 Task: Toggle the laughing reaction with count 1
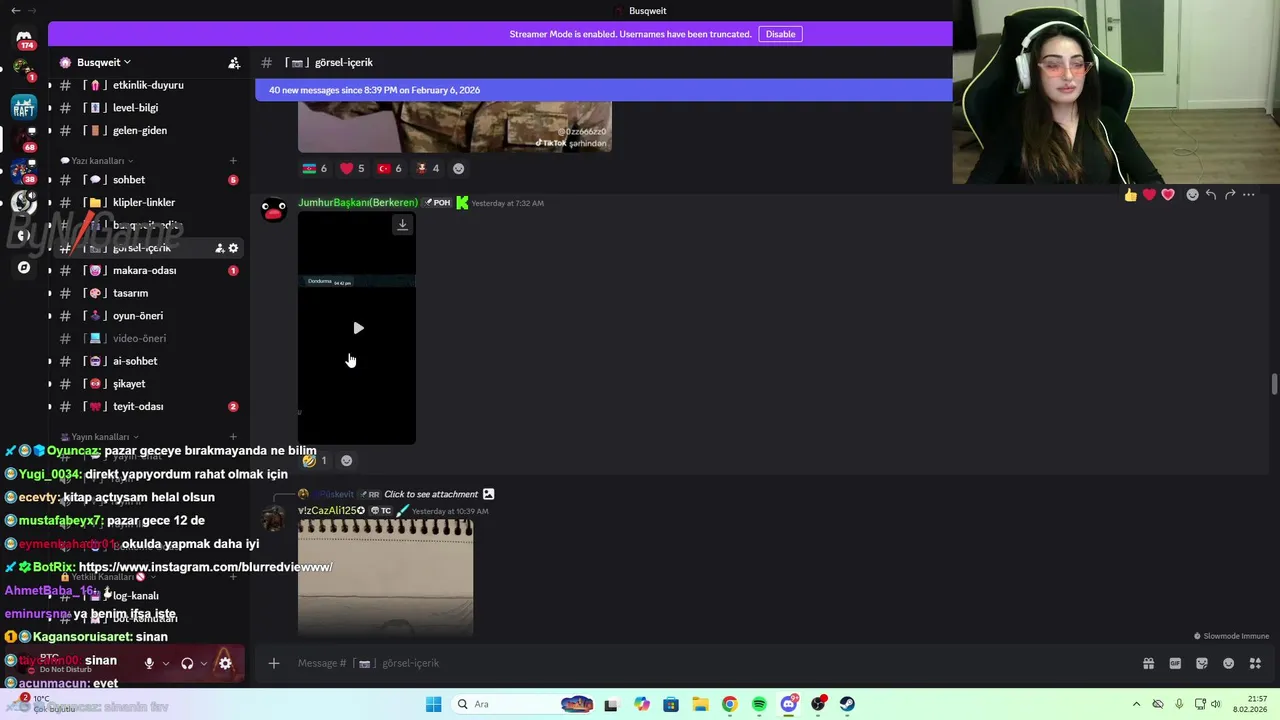click(315, 461)
